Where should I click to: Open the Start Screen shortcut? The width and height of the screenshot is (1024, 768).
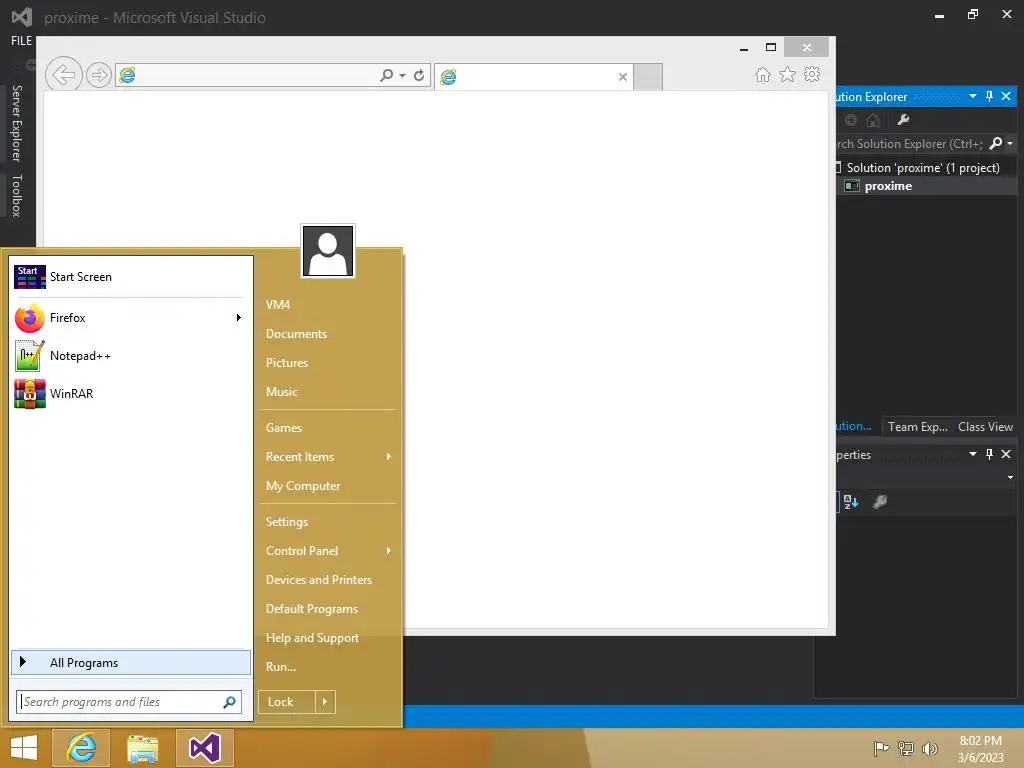click(x=131, y=277)
